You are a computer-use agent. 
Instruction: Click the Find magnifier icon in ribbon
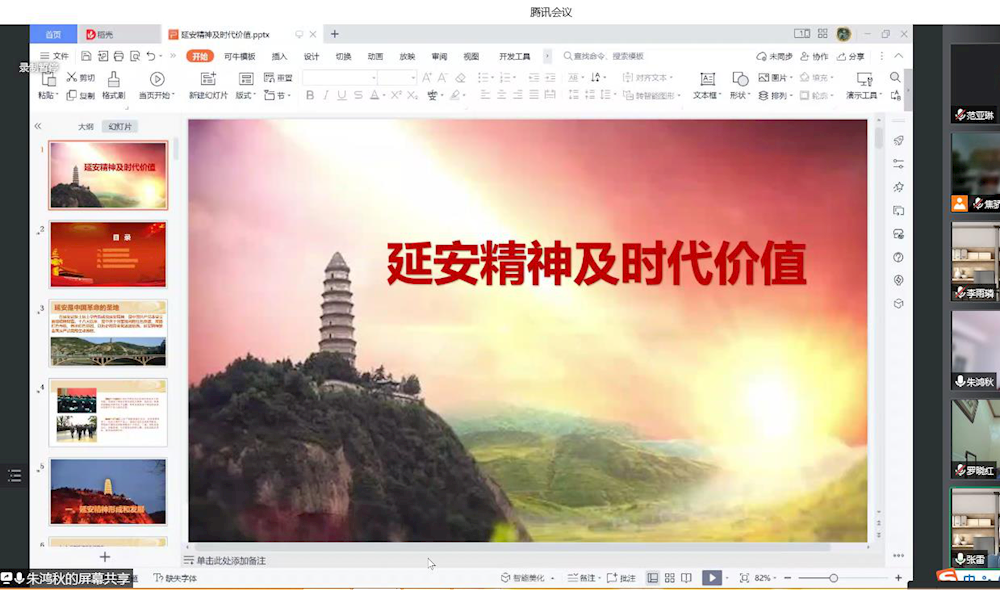pos(895,77)
